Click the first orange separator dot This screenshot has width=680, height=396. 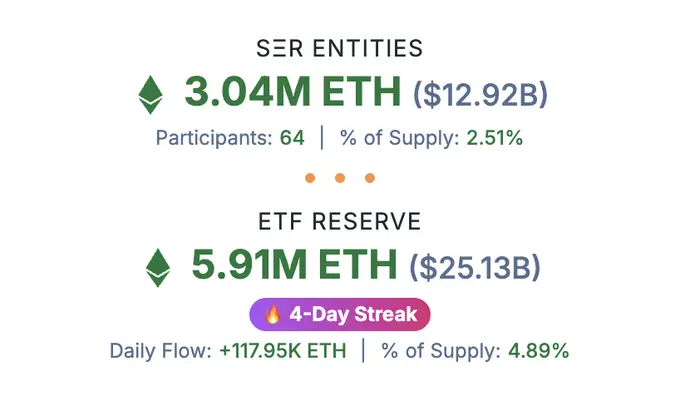click(310, 178)
